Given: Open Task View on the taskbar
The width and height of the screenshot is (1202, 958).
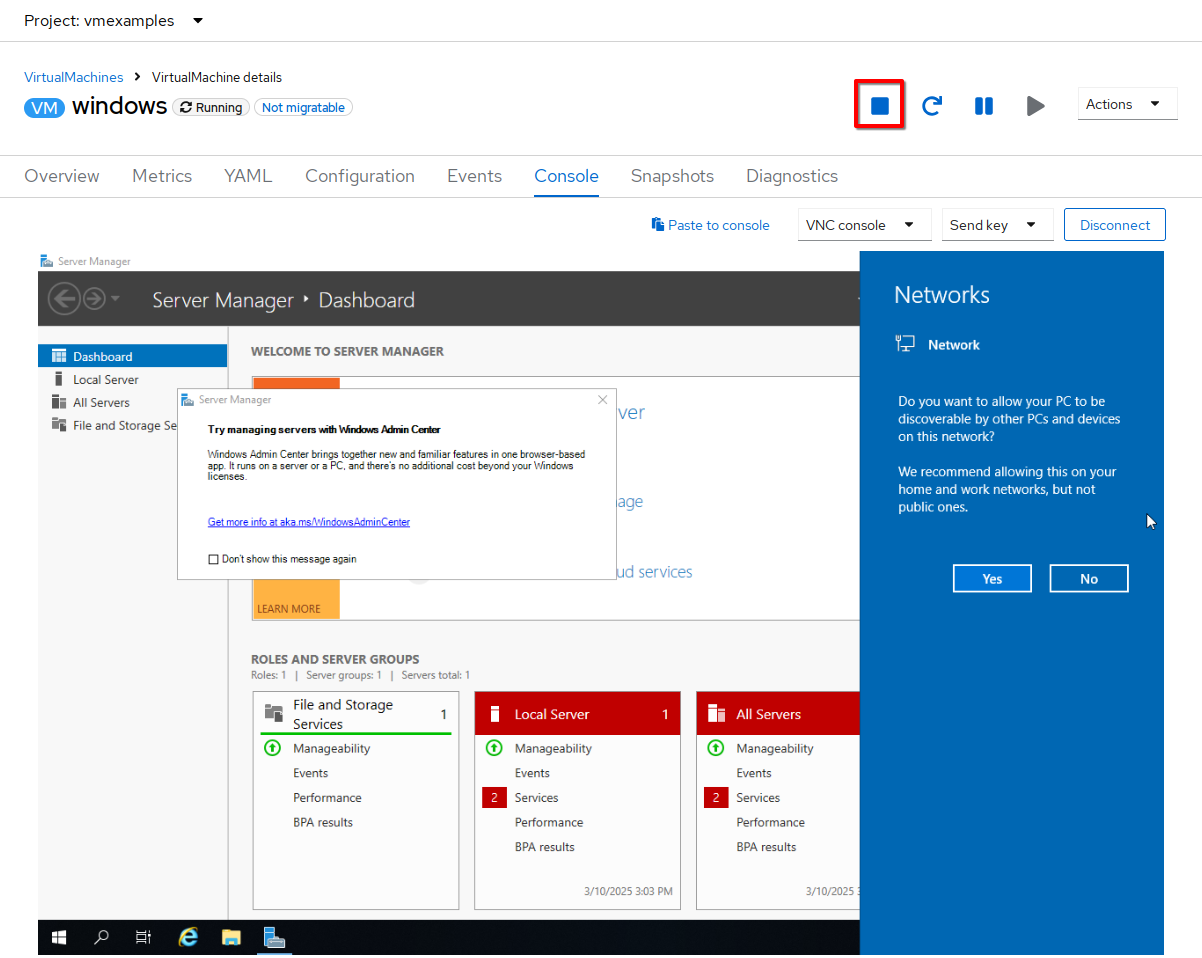Looking at the screenshot, I should pyautogui.click(x=144, y=937).
